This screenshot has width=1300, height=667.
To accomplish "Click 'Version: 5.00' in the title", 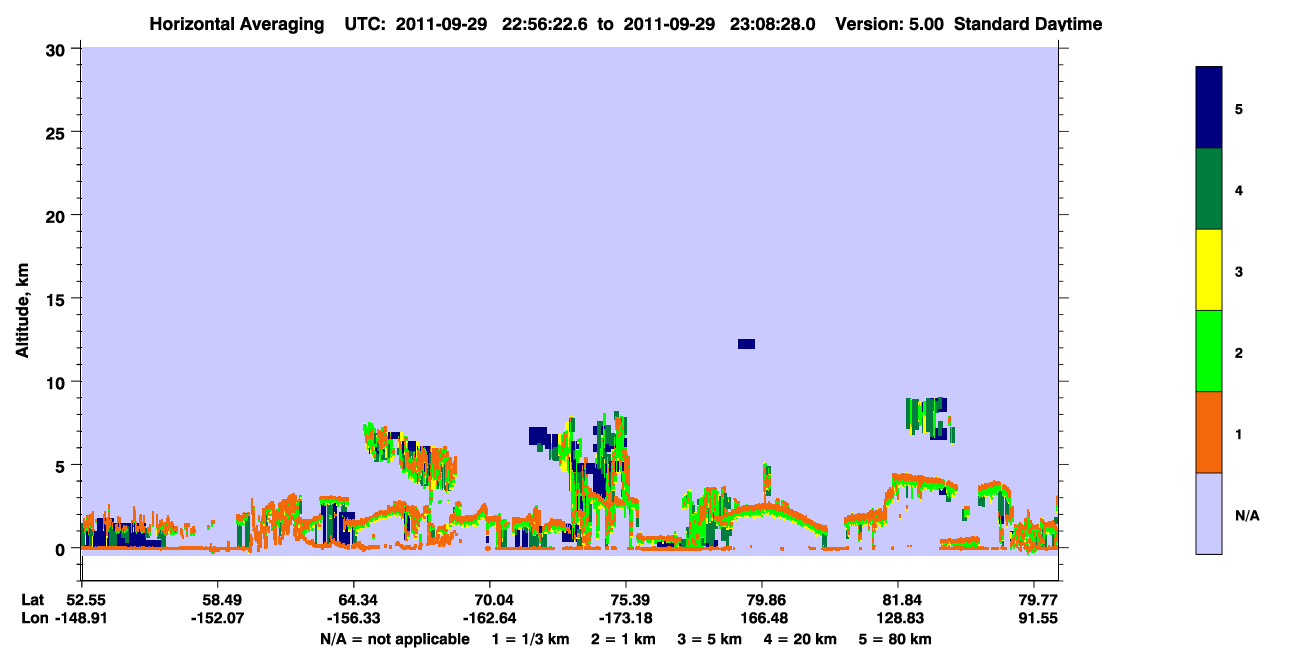I will (x=889, y=24).
